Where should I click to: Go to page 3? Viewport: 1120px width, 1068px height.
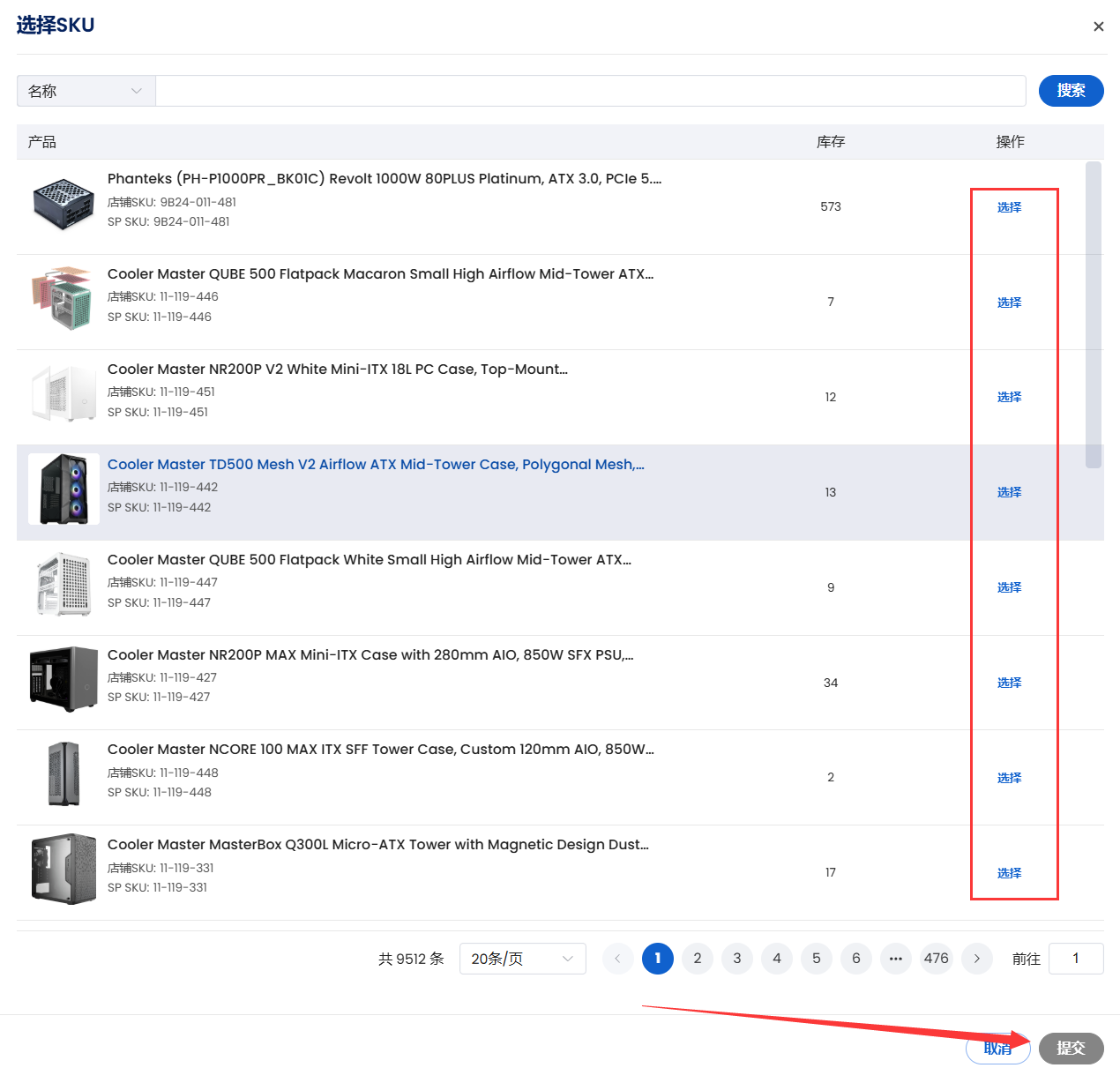(737, 959)
